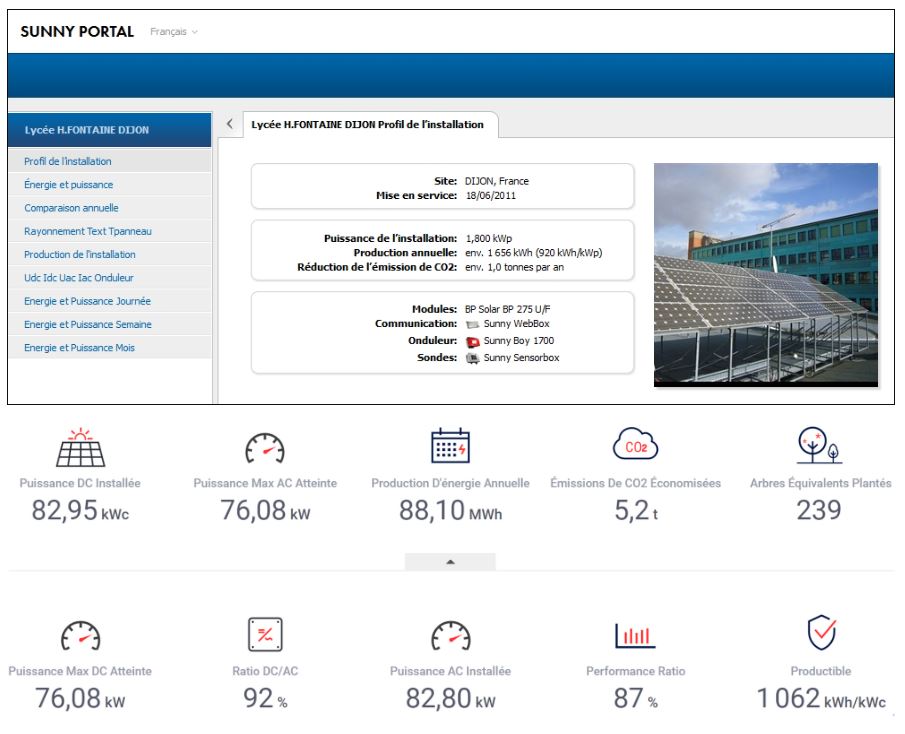Click the SUNNY PORTAL logo

(x=77, y=32)
